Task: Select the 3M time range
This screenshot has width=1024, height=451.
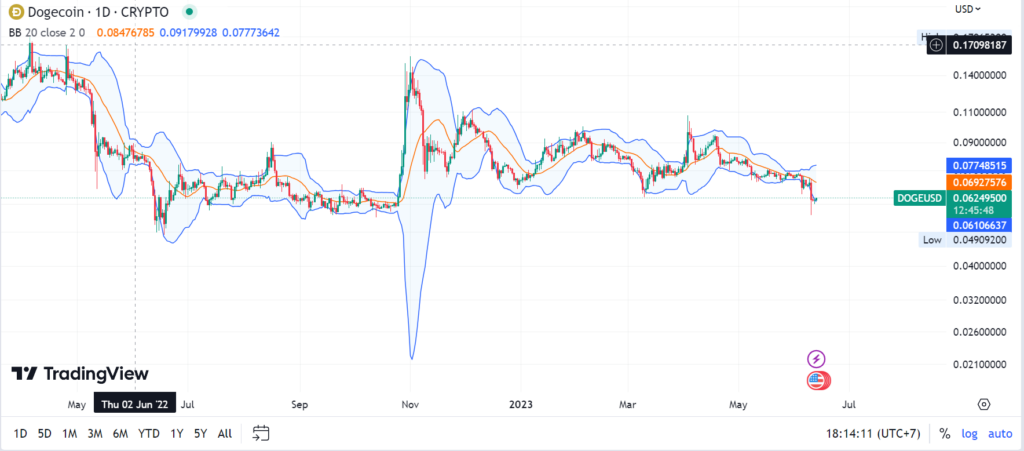Action: (95, 433)
